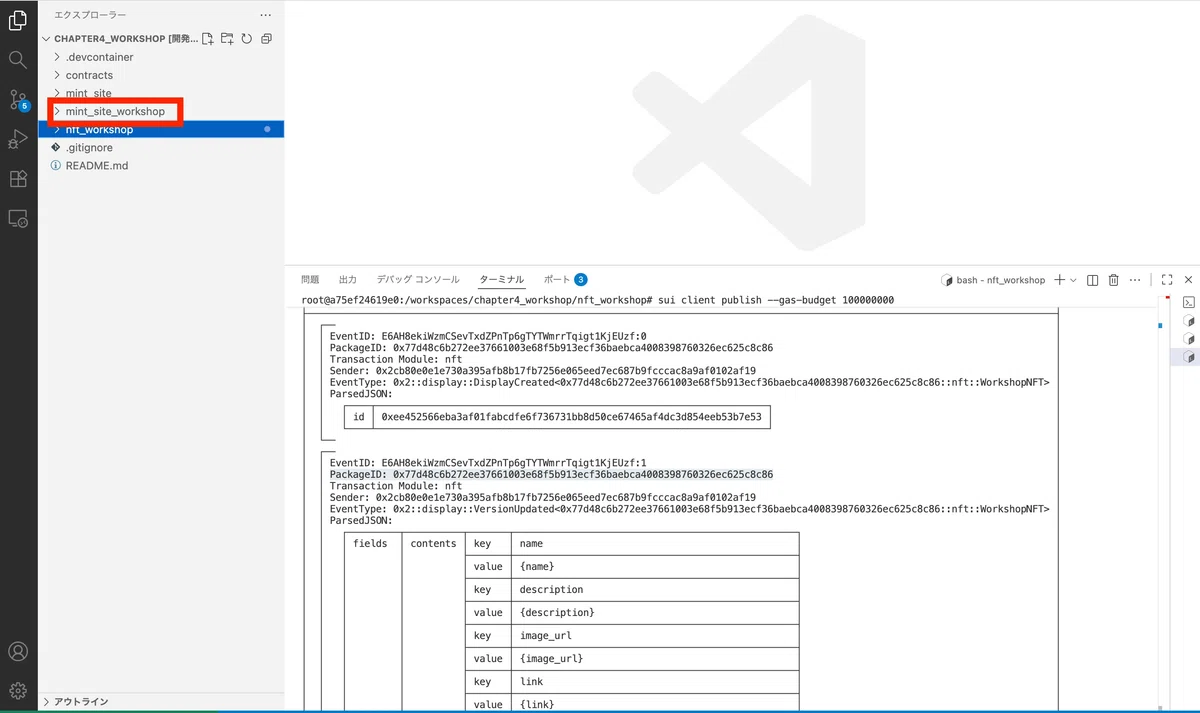
Task: Open the README.md file
Action: click(97, 165)
